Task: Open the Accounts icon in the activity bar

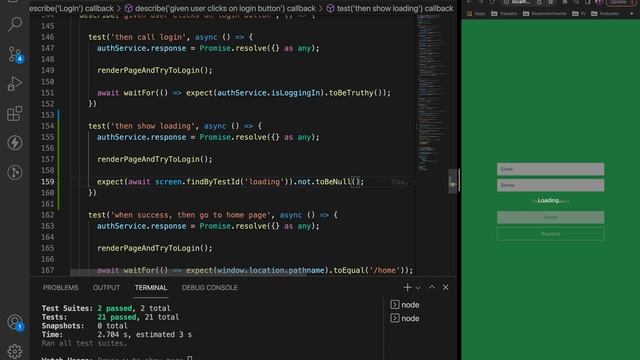Action: (15, 322)
